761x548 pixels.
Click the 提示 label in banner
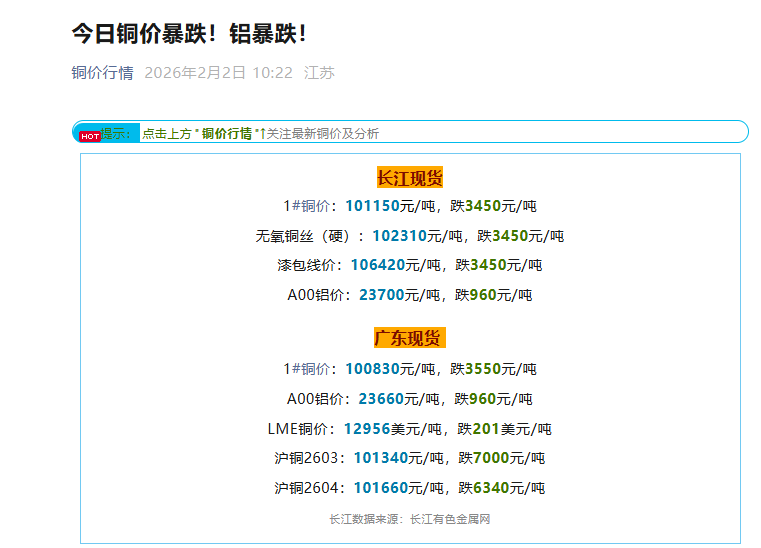(x=116, y=133)
